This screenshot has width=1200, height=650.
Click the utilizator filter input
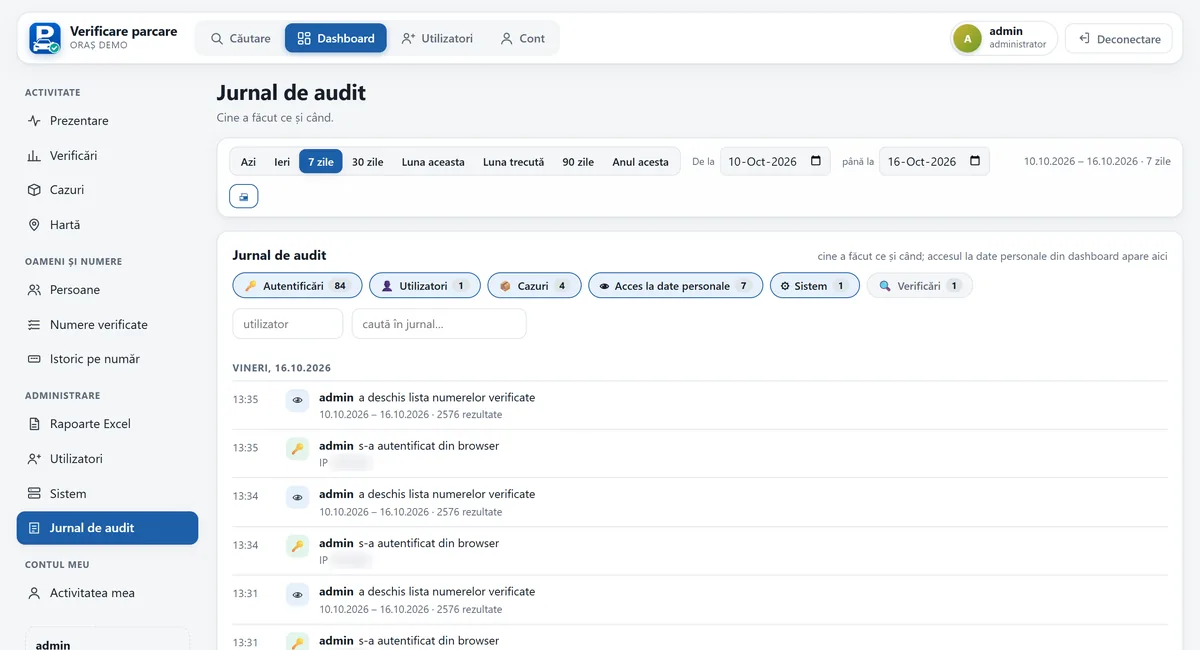(x=288, y=324)
